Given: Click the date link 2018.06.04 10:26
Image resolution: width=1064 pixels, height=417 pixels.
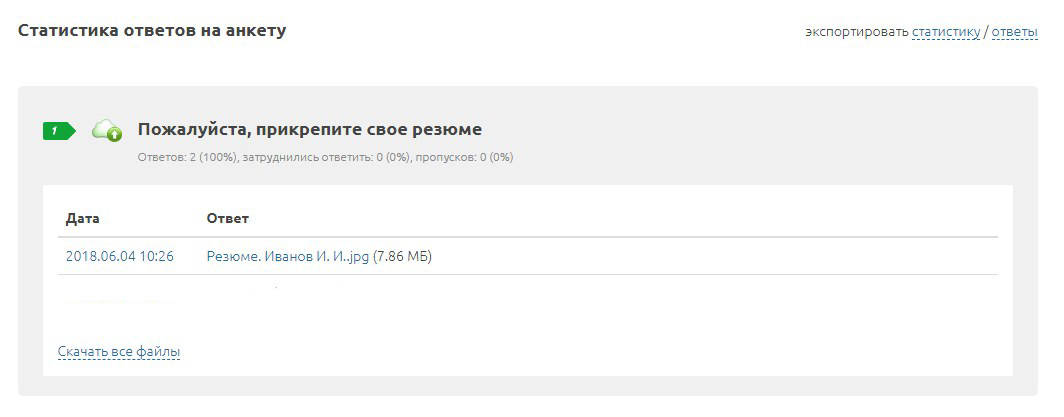Looking at the screenshot, I should point(119,257).
